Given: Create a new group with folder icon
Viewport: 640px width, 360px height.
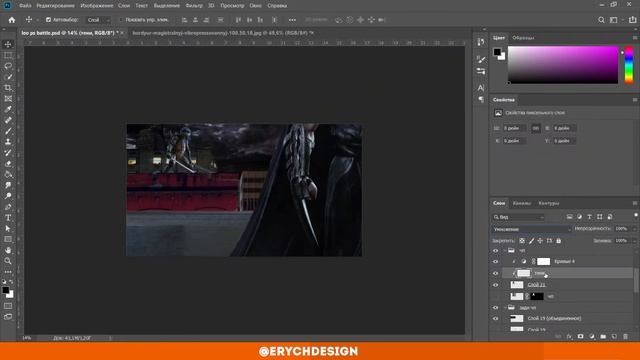Looking at the screenshot, I should tap(603, 336).
